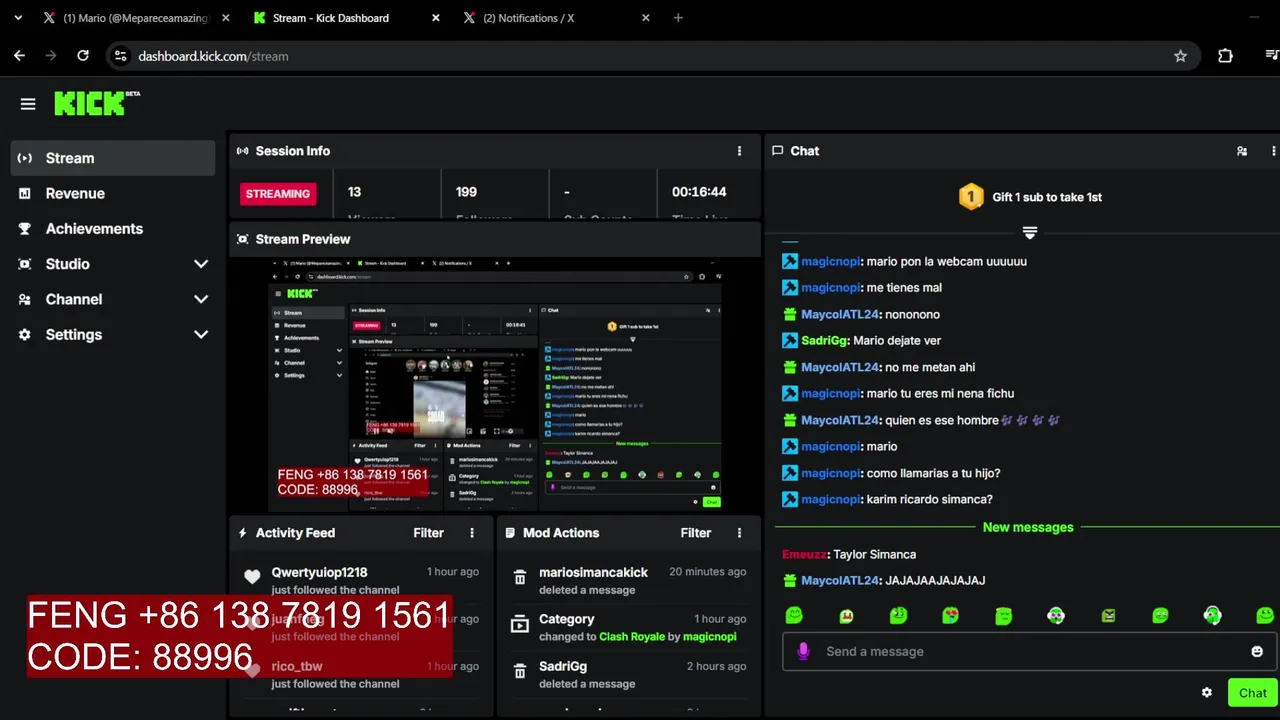Viewport: 1280px width, 720px height.
Task: Jump to New messages divider
Action: (x=1028, y=527)
